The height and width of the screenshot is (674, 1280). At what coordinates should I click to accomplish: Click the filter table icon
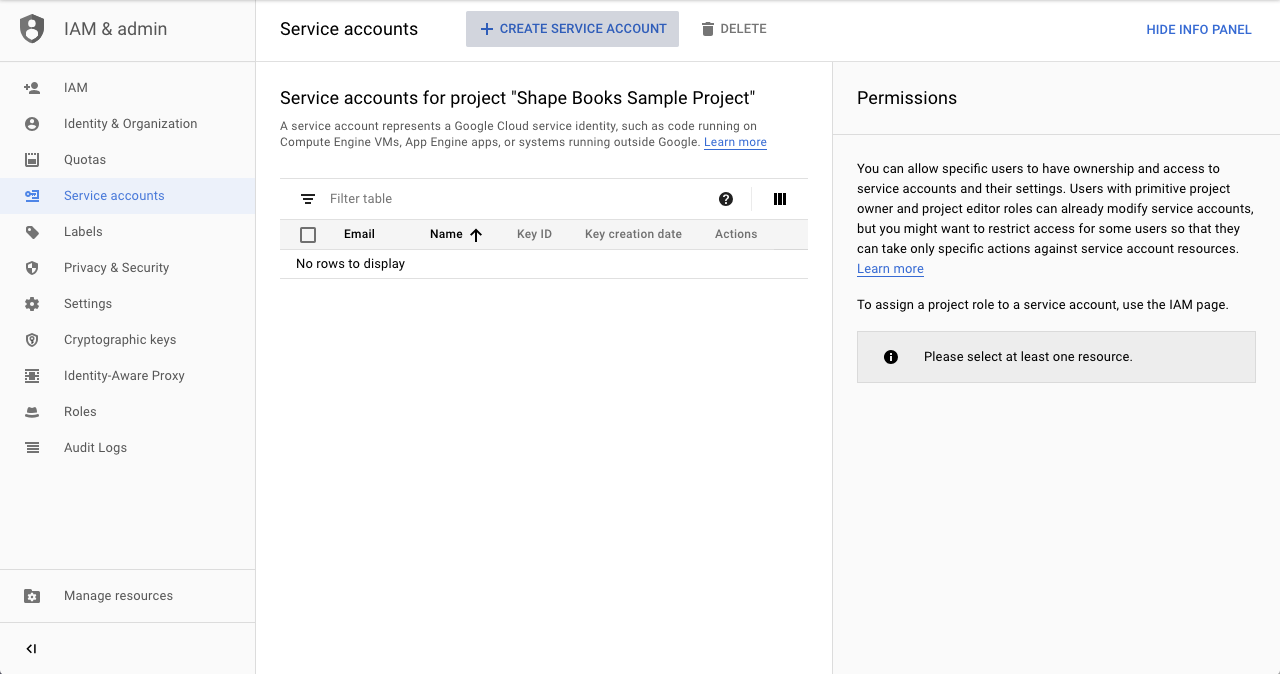tap(308, 199)
